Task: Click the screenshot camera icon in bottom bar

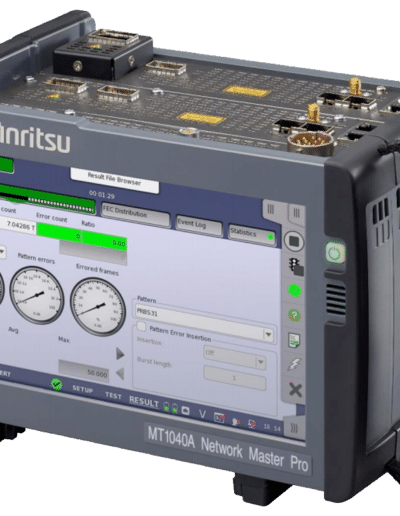Action: [185, 410]
